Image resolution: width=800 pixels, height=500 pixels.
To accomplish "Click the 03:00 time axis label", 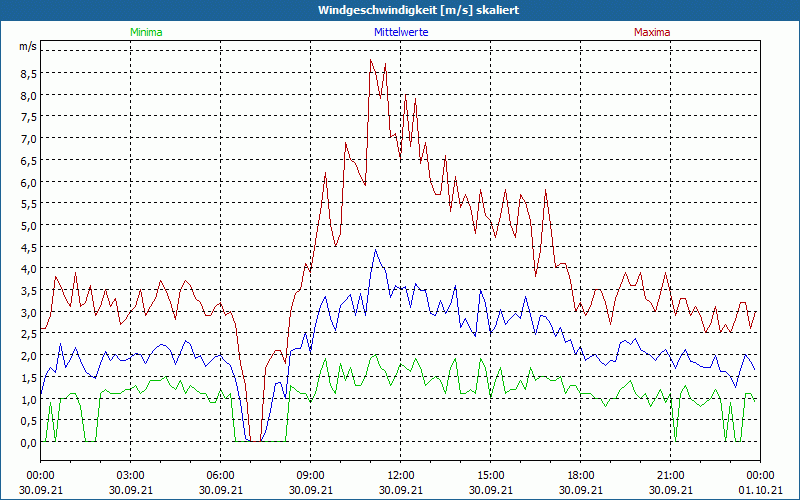I will pos(131,476).
